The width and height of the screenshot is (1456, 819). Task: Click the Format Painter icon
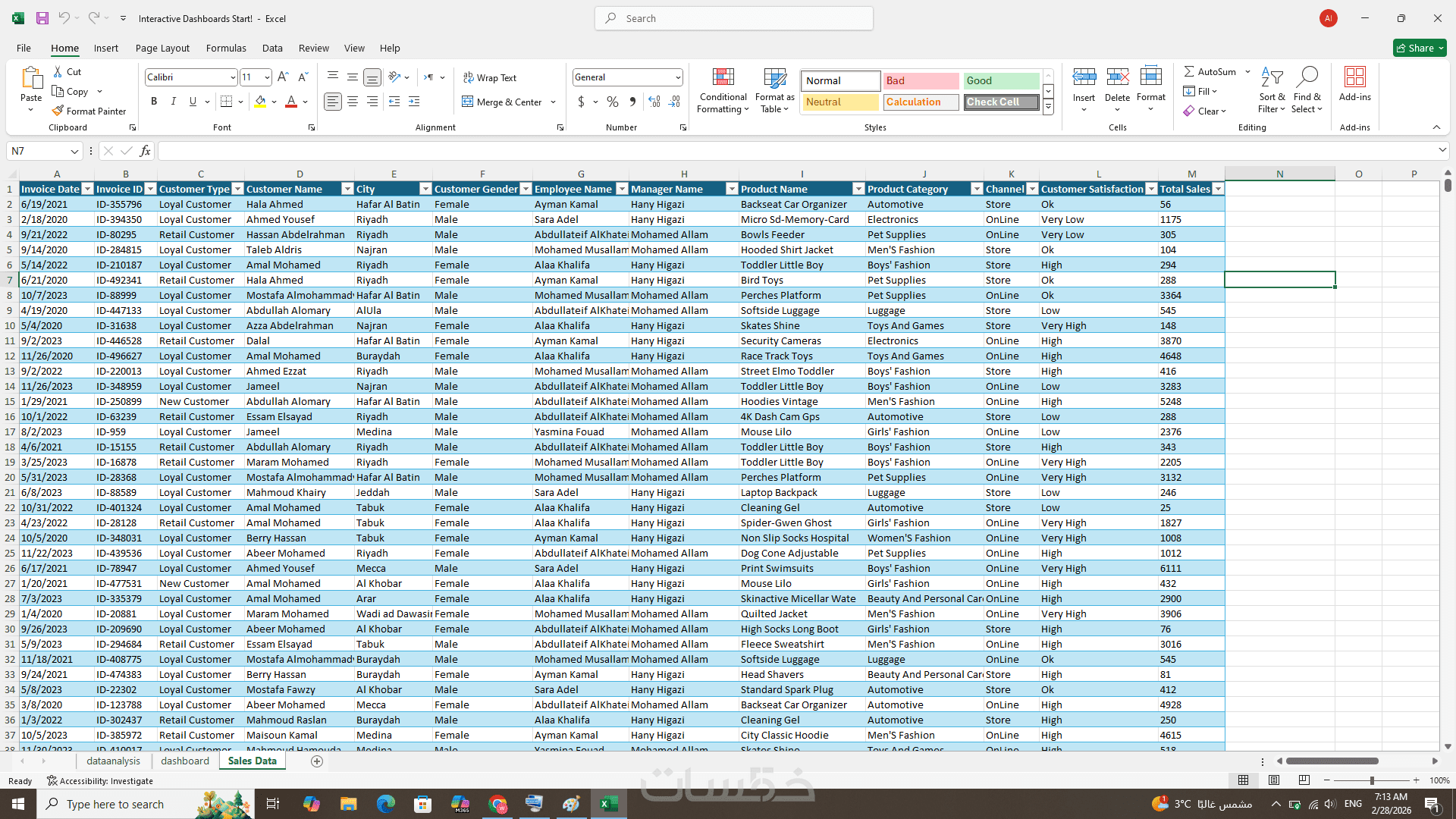[x=58, y=111]
